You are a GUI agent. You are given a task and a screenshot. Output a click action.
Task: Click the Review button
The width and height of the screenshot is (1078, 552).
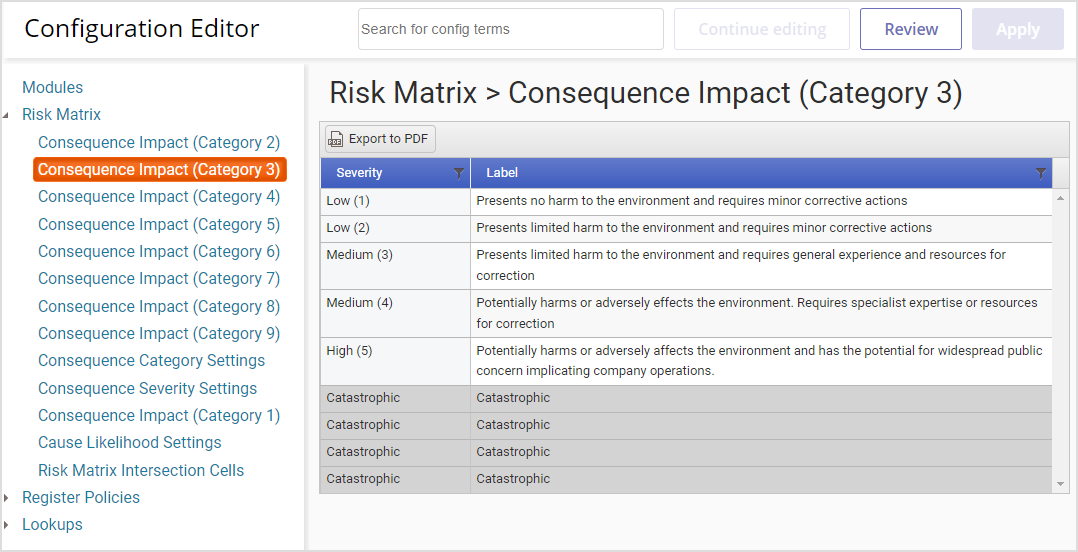coord(911,29)
